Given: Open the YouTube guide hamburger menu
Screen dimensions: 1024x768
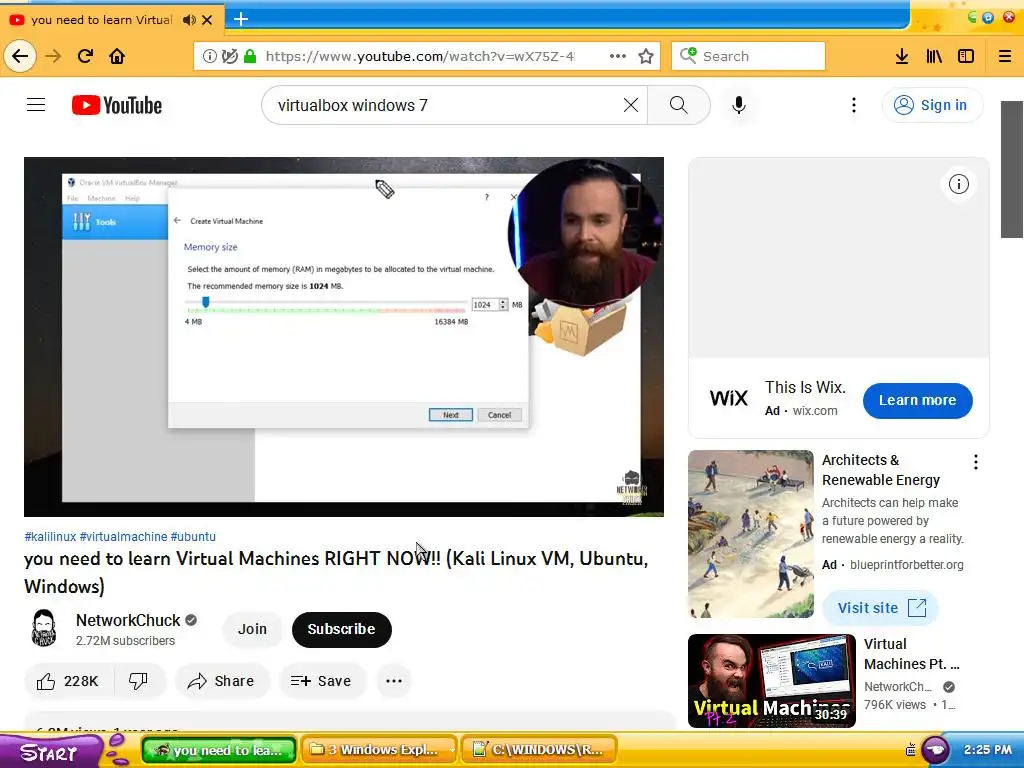Looking at the screenshot, I should point(36,104).
